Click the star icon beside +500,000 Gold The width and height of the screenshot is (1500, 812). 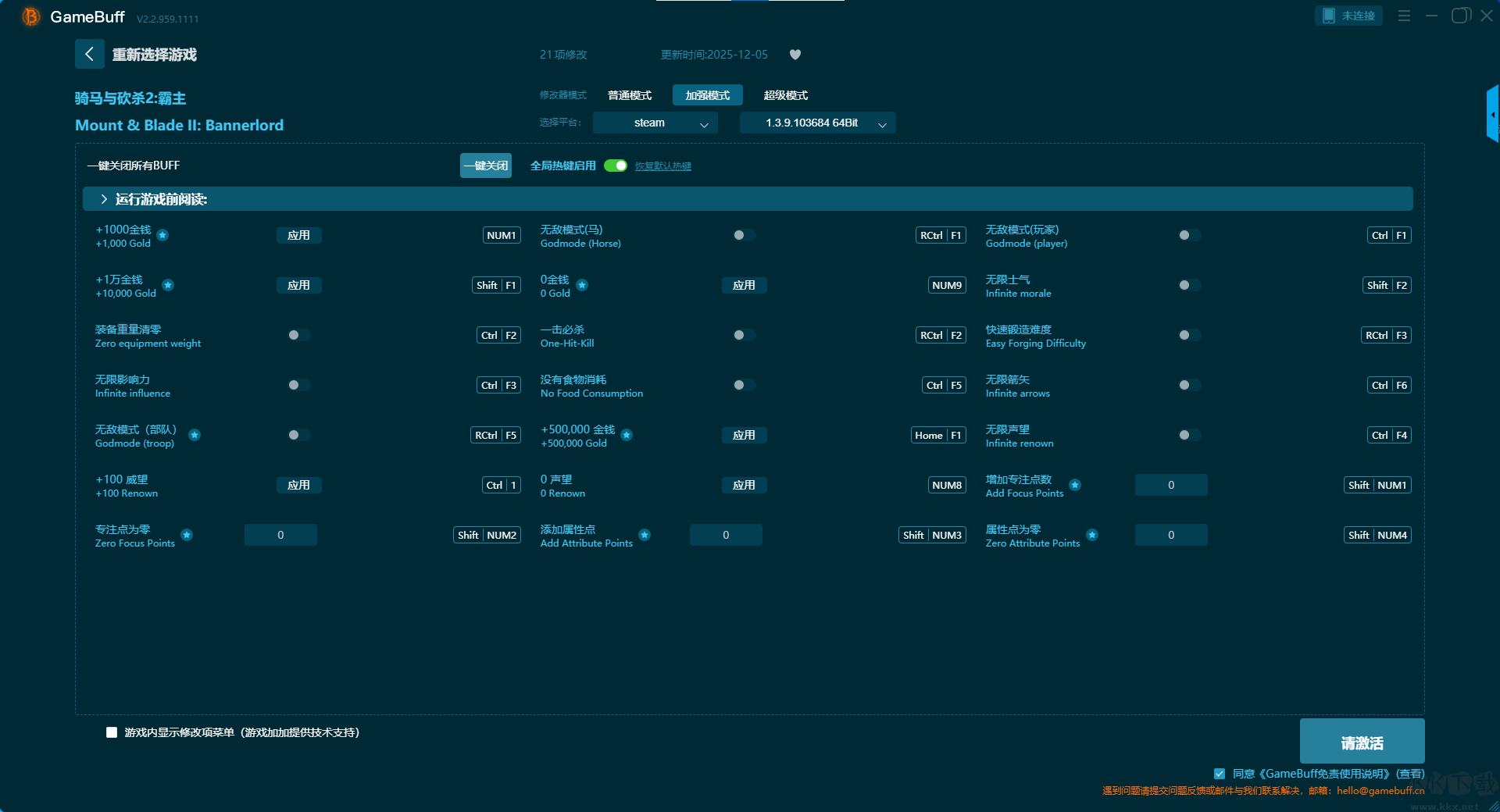627,435
